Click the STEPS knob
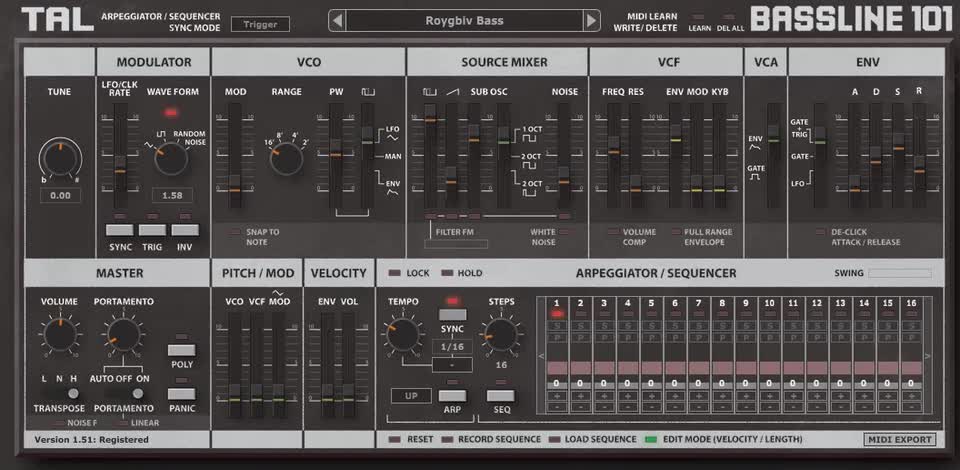 pyautogui.click(x=500, y=334)
